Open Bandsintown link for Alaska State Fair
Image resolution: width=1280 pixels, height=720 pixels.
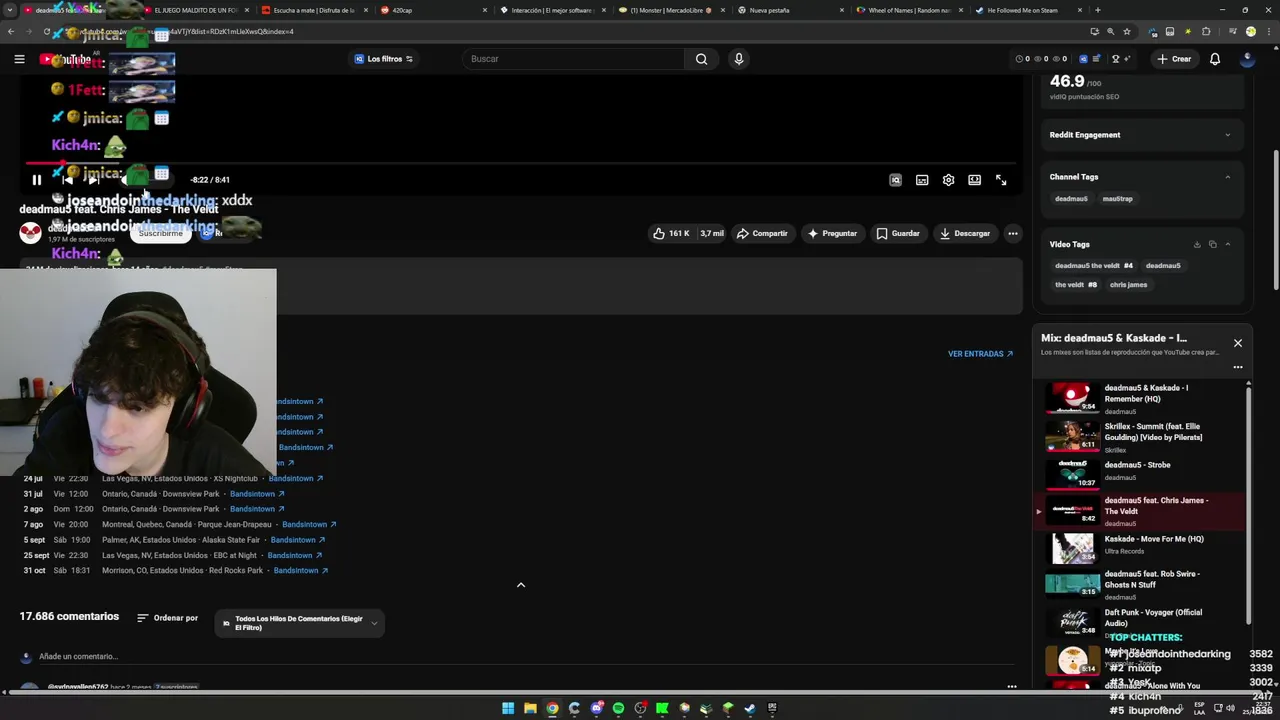[x=298, y=540]
